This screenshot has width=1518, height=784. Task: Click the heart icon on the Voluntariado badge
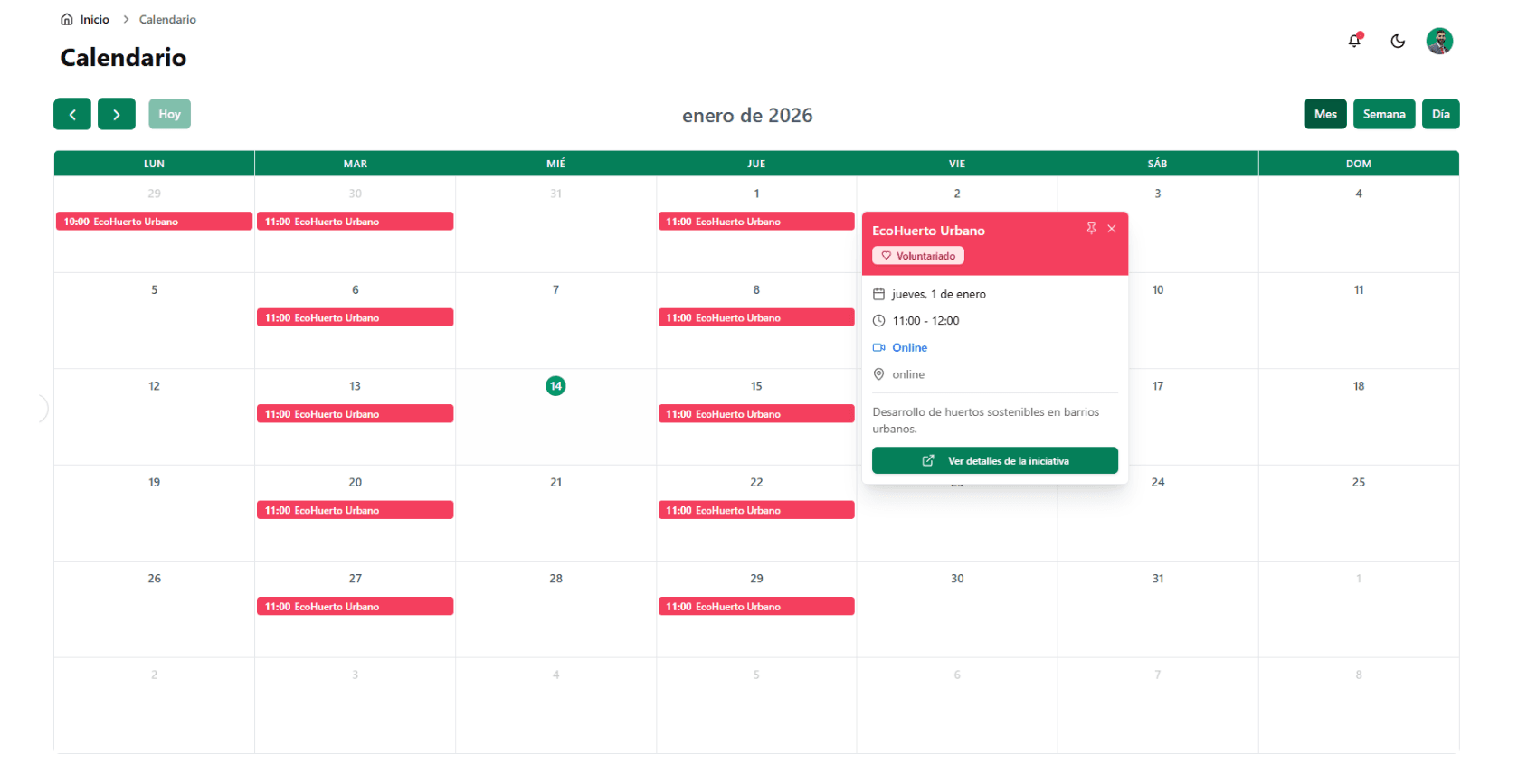(887, 255)
